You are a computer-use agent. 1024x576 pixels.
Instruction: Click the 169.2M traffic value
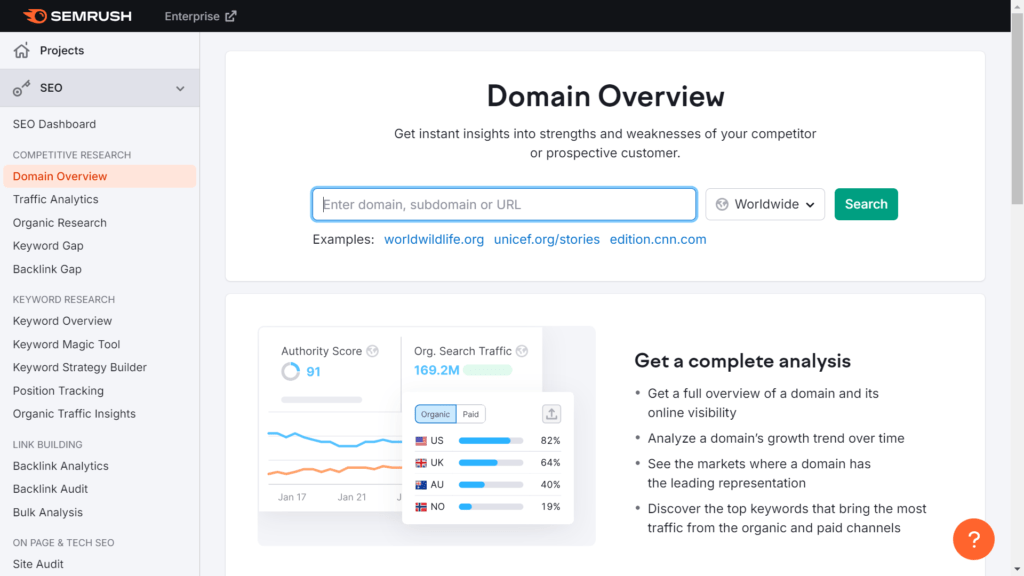(436, 370)
